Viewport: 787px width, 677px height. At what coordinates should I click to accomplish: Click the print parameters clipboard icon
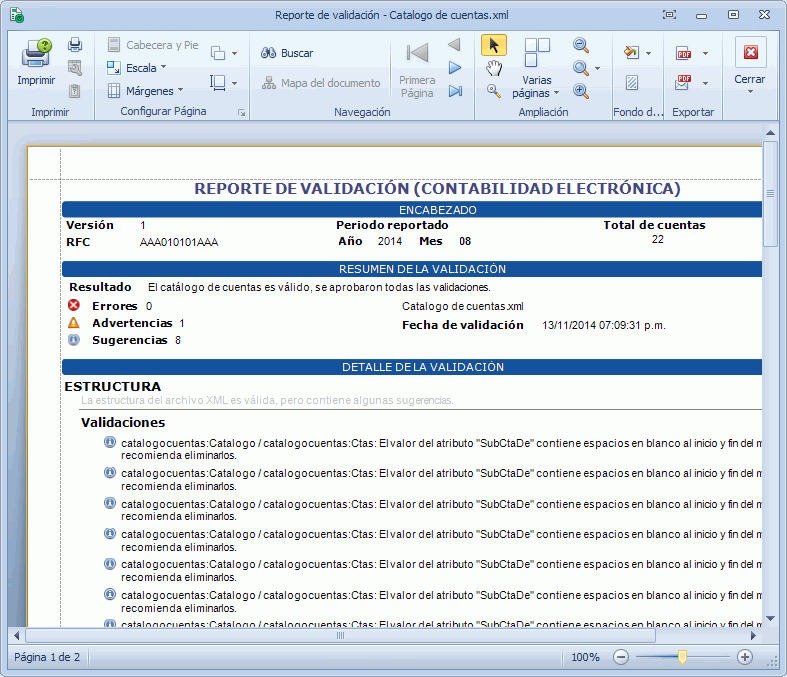(75, 91)
